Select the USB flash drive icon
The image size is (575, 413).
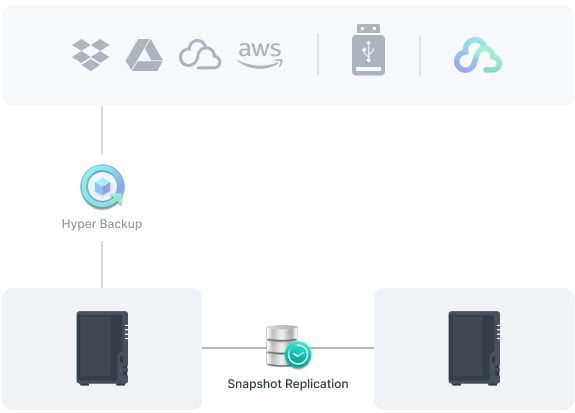(x=369, y=50)
